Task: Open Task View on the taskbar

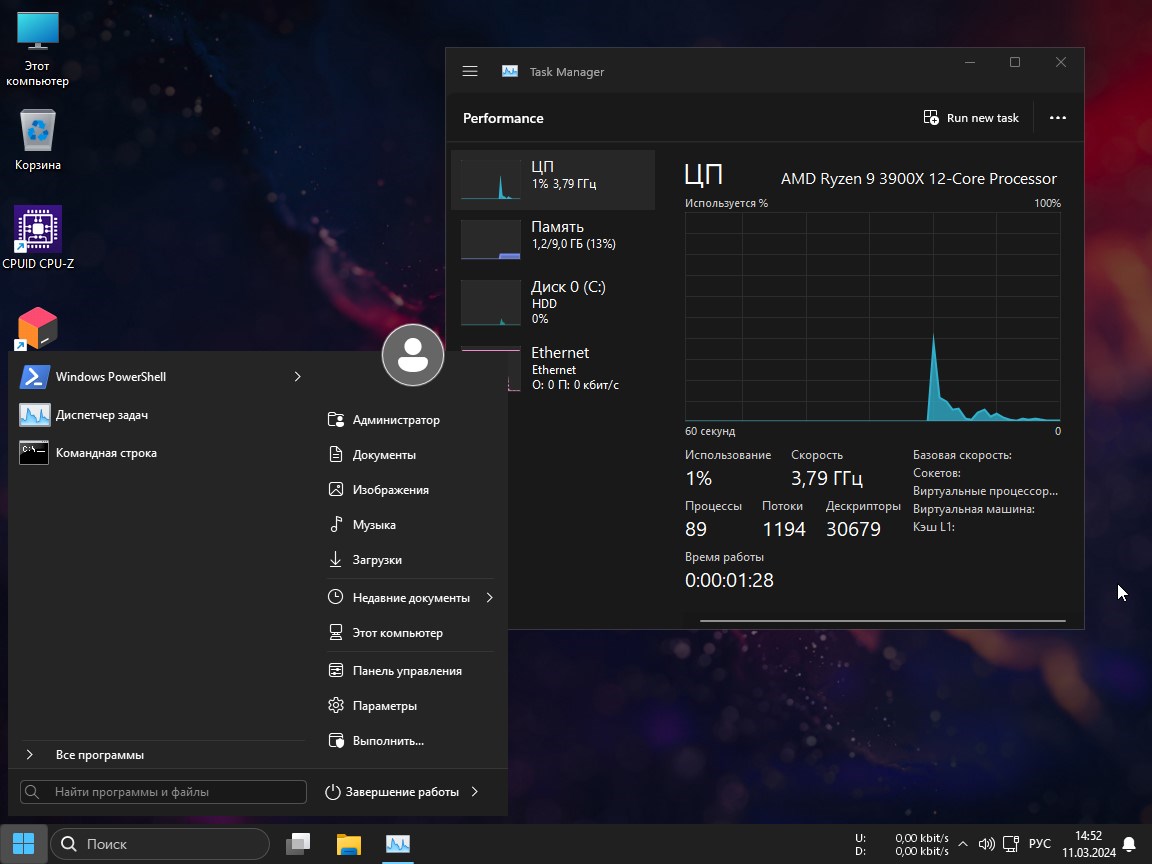Action: [x=298, y=844]
